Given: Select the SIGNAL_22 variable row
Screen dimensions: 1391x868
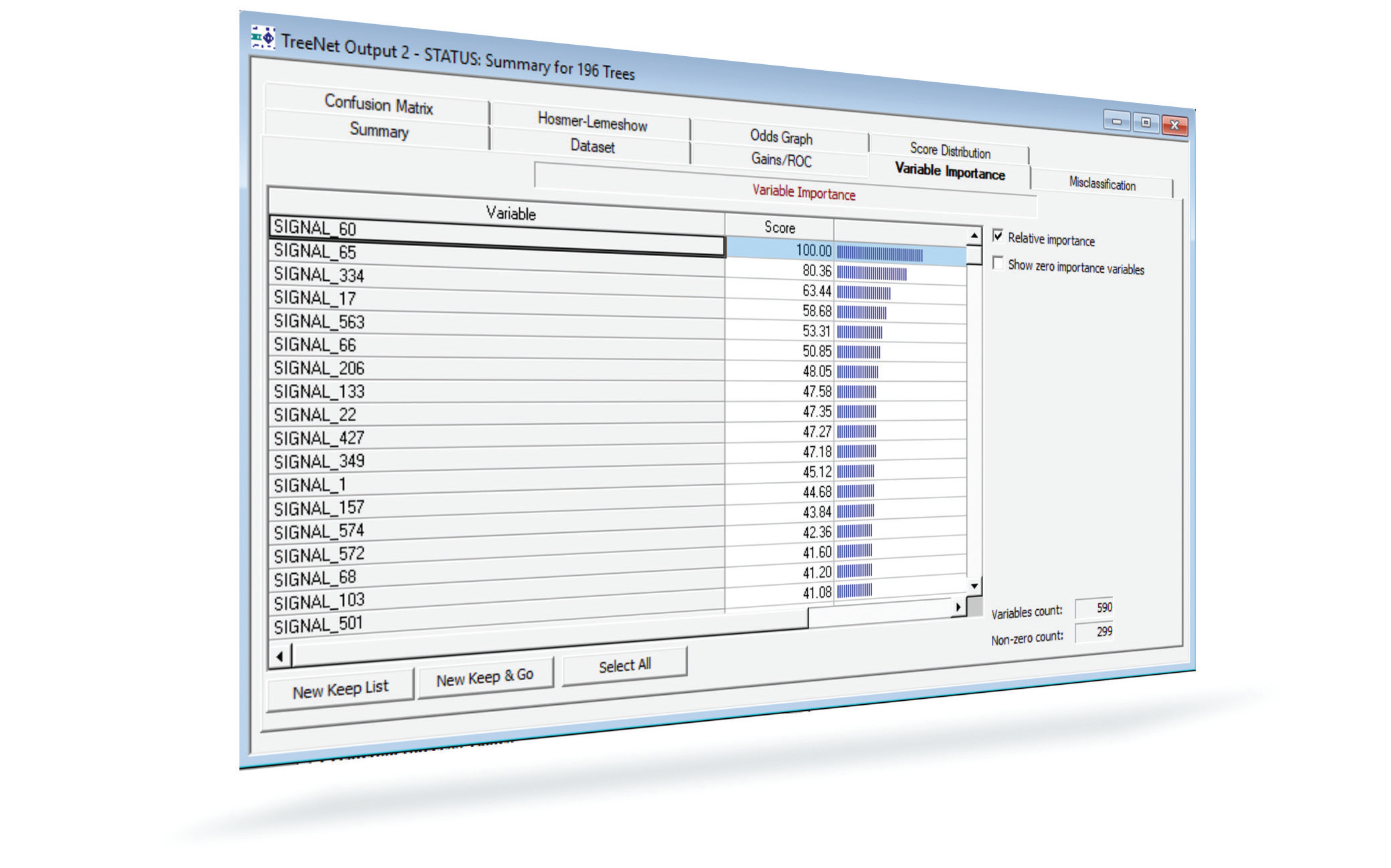Looking at the screenshot, I should pyautogui.click(x=496, y=415).
